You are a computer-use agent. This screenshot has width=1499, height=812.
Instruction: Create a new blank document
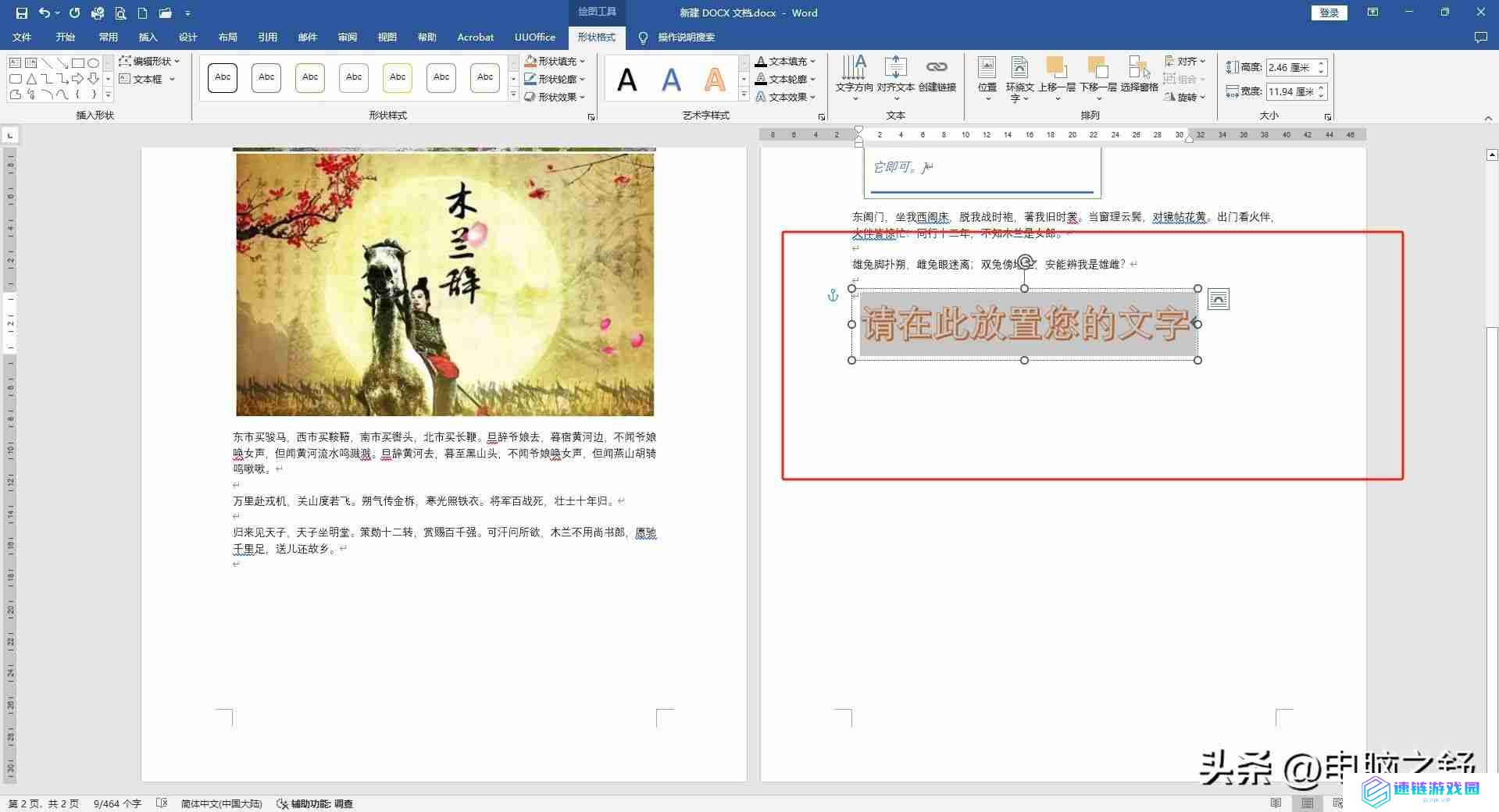coord(142,13)
